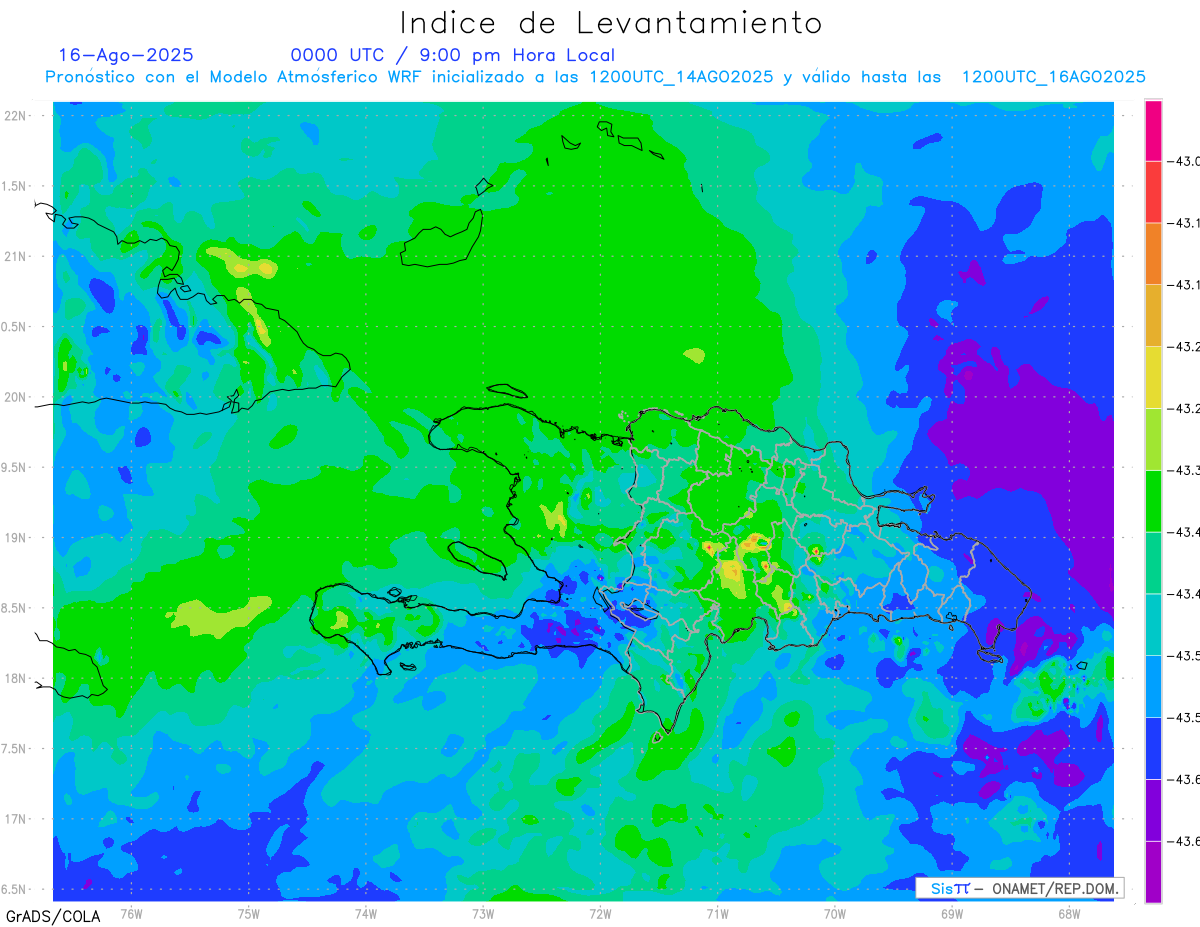Viewport: 1200px width, 927px height.
Task: Click the '1200UTC_14AGO2025' initialization time
Action: 681,77
